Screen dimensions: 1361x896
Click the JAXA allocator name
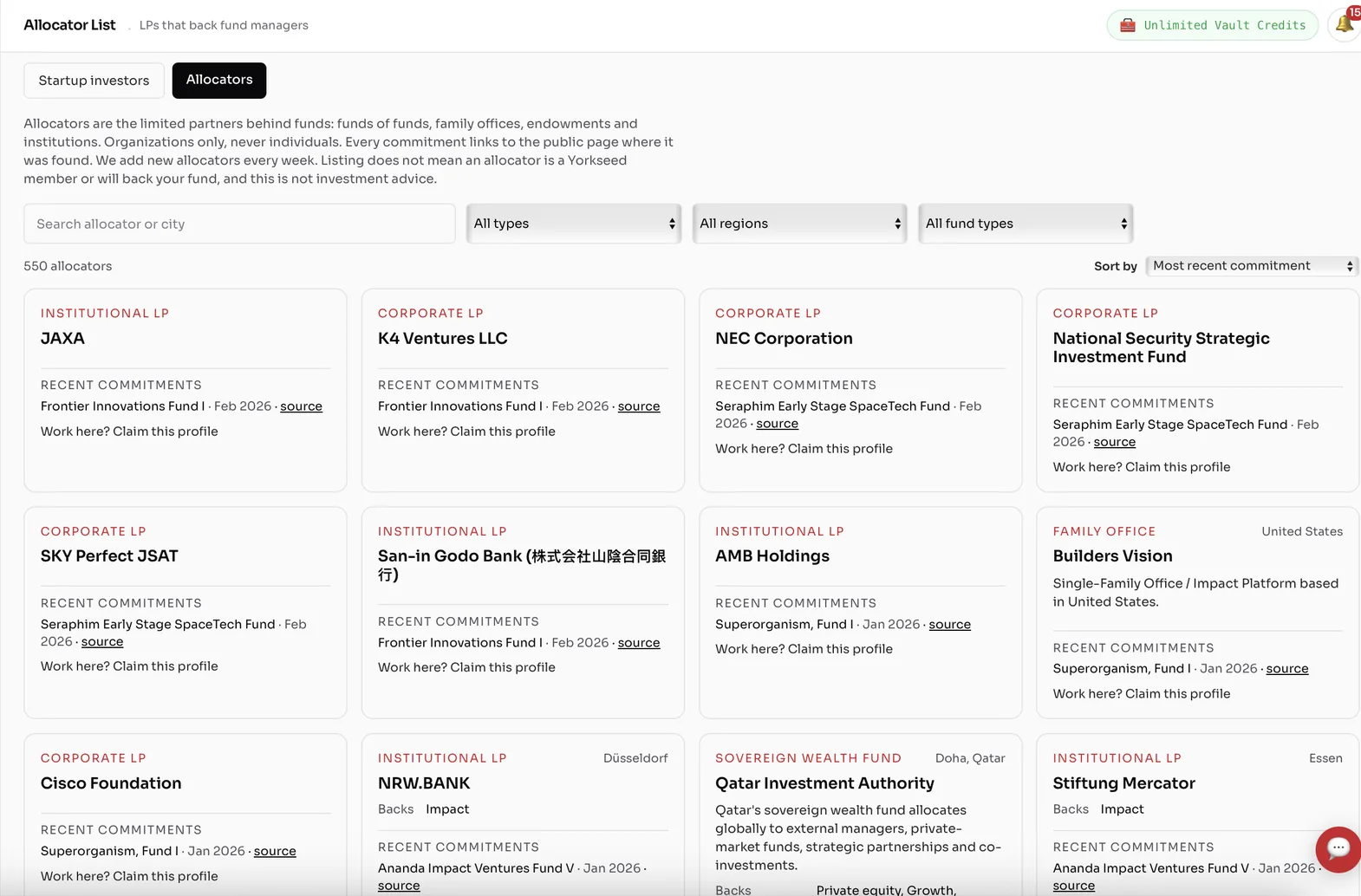62,339
